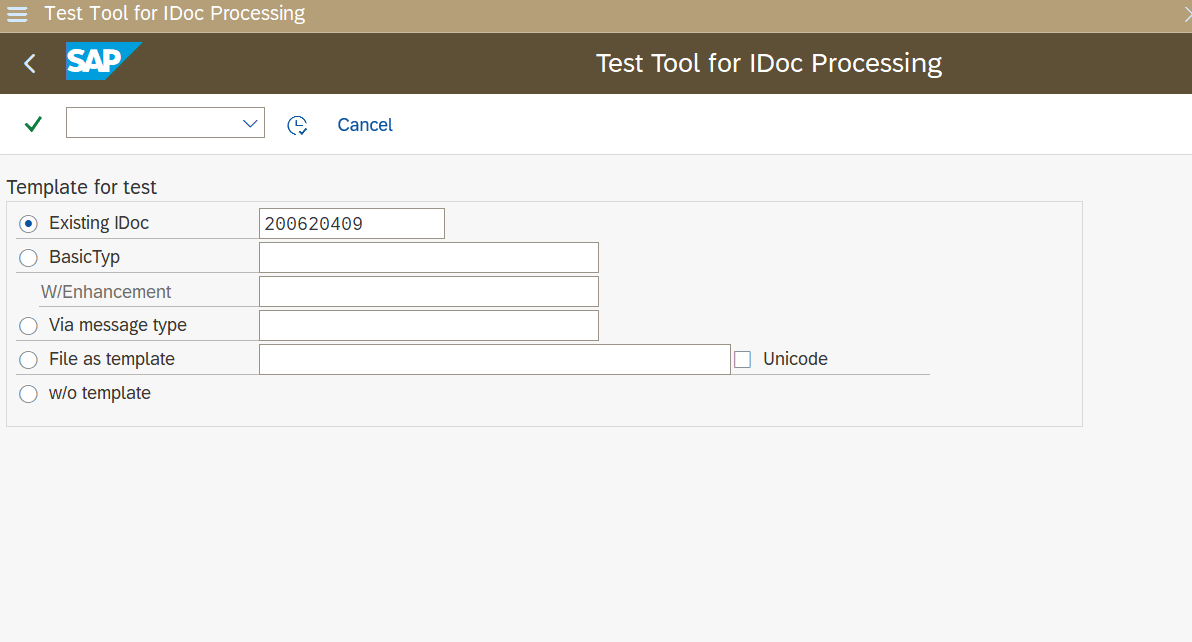Click the W/Enhancement input field
This screenshot has width=1192, height=642.
point(428,292)
